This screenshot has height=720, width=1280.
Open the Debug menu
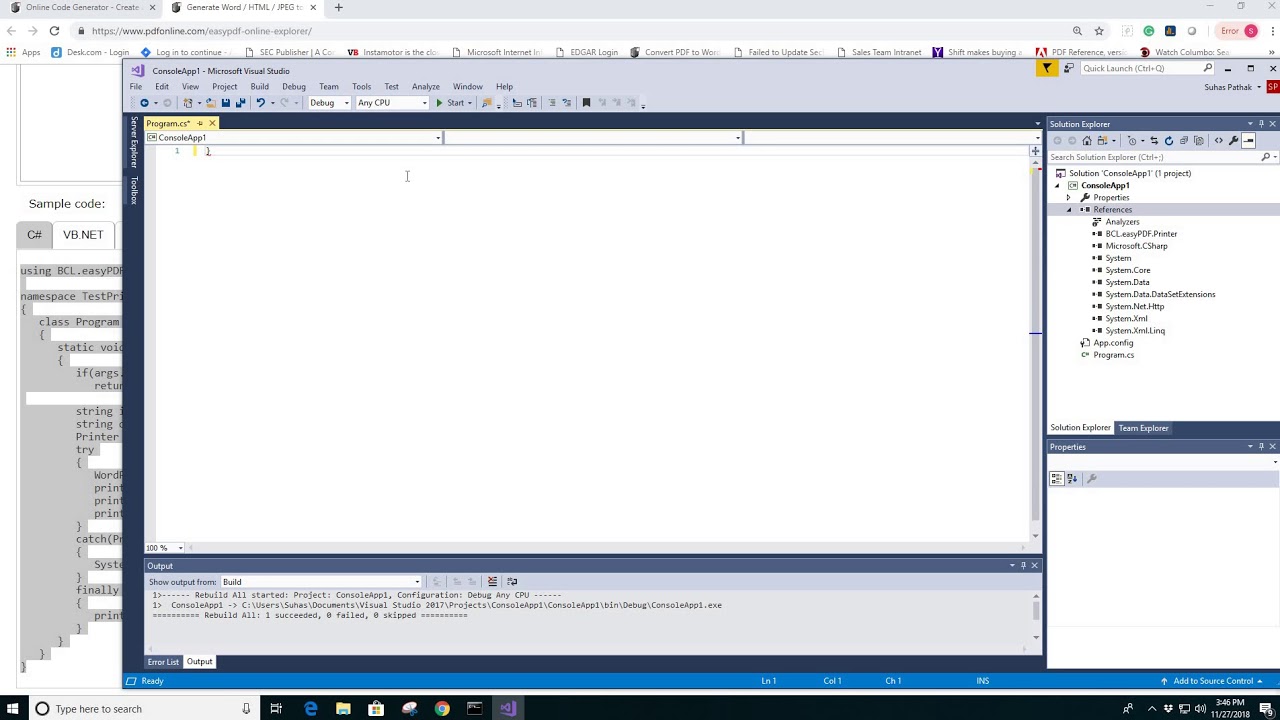293,87
